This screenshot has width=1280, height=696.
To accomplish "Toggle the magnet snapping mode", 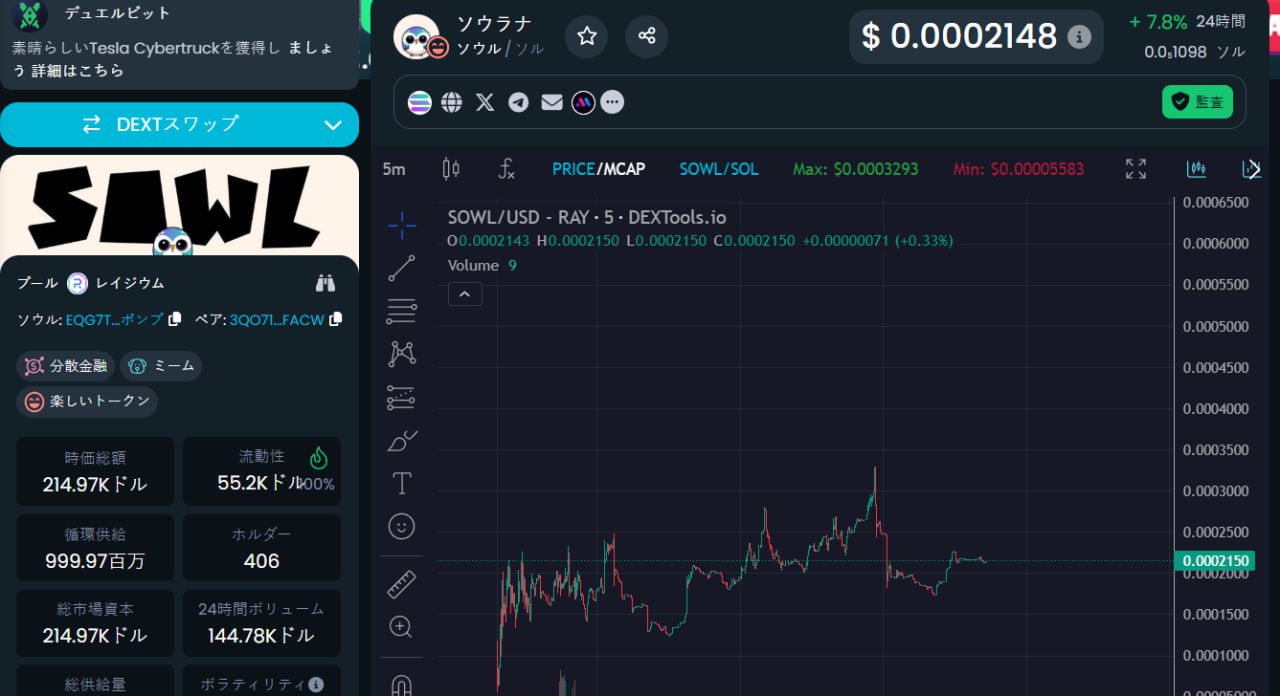I will click(402, 685).
